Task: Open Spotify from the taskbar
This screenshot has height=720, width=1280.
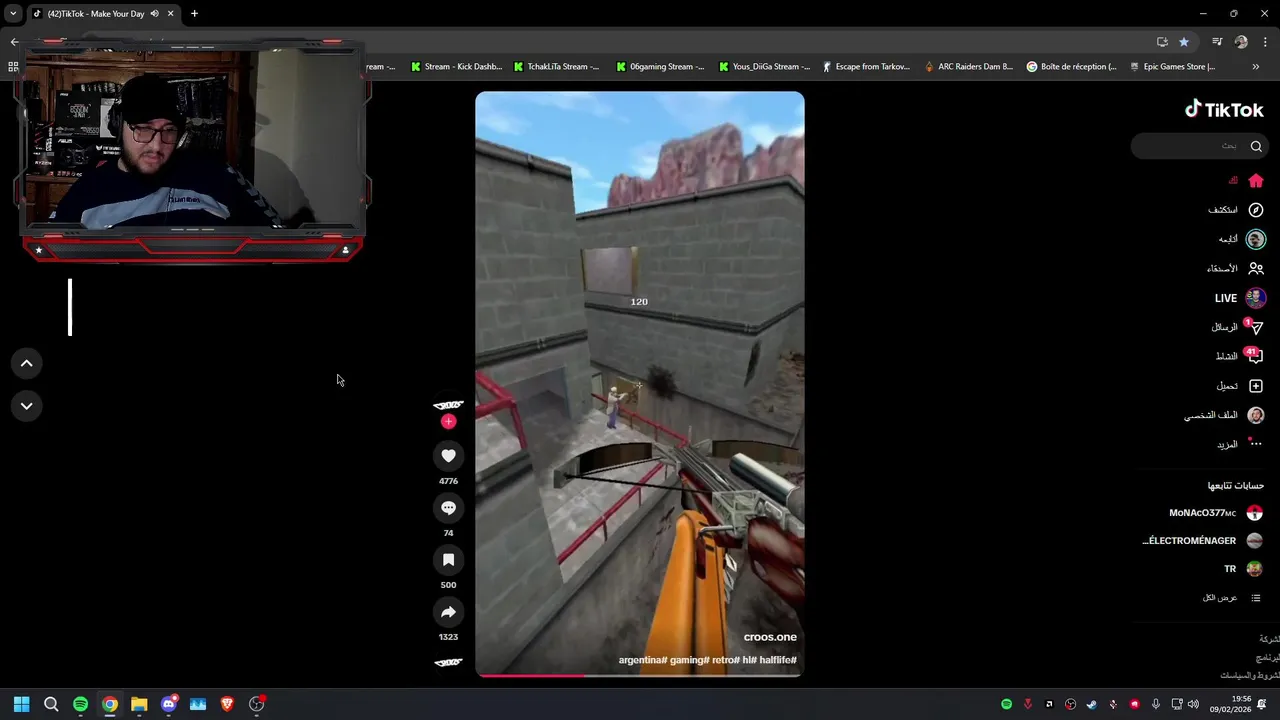Action: coord(80,704)
